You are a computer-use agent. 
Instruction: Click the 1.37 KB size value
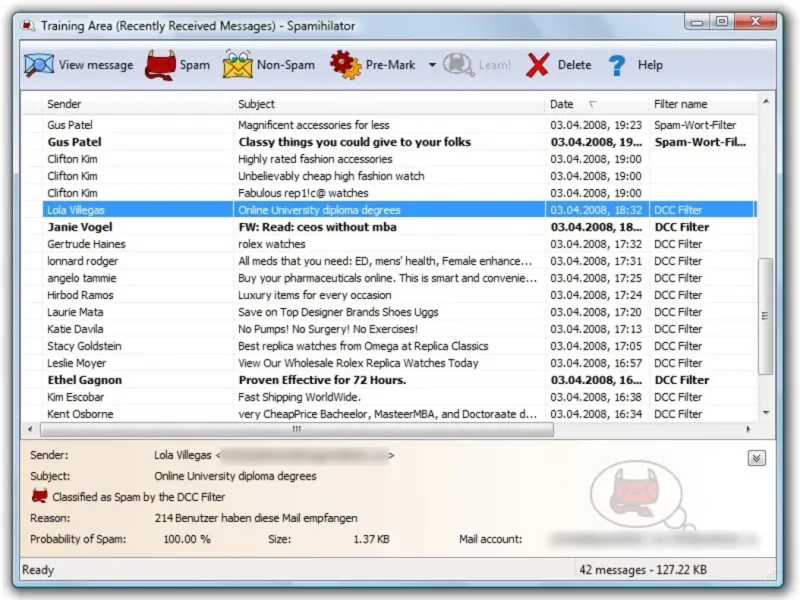[x=371, y=539]
